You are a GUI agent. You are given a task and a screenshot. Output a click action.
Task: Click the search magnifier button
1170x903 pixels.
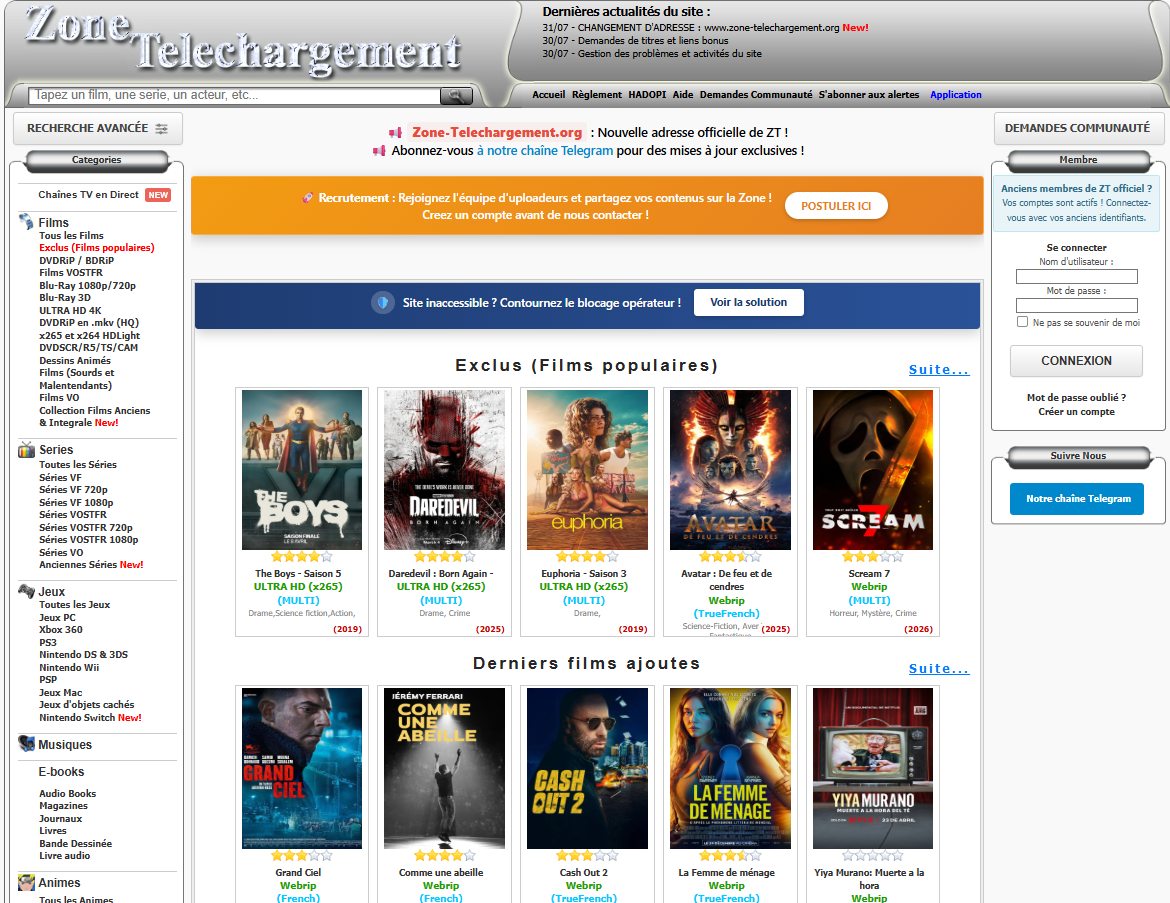(456, 96)
